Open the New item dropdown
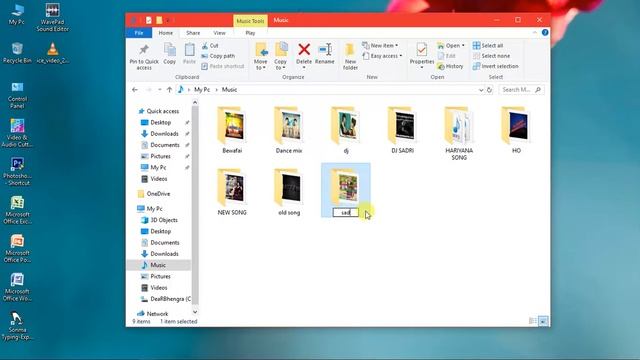Screen dimensions: 640x360 [380, 46]
